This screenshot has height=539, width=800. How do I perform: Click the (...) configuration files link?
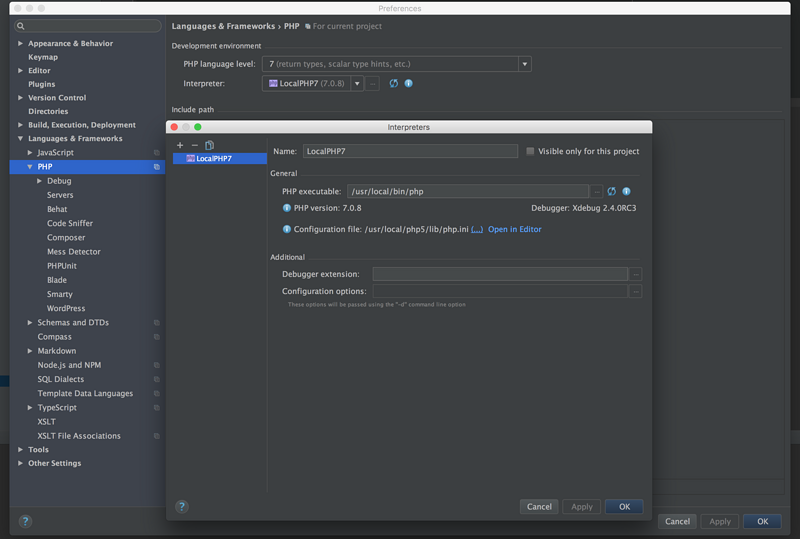click(x=477, y=229)
